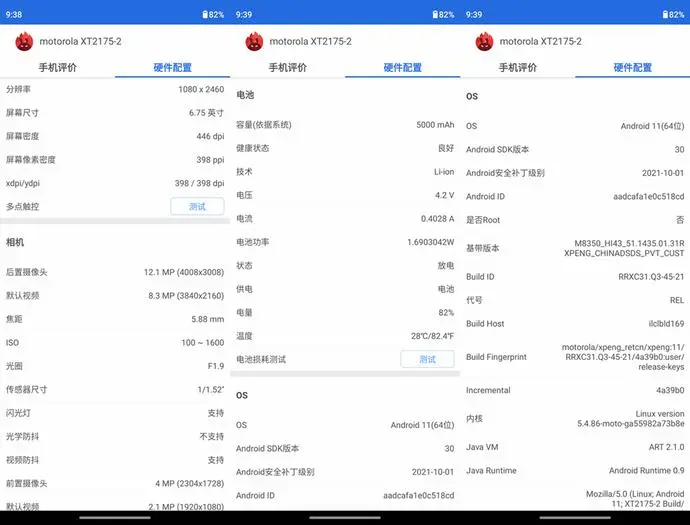Viewport: 690px width, 525px height.
Task: Select the 398 ppi pixel density value
Action: (x=210, y=159)
